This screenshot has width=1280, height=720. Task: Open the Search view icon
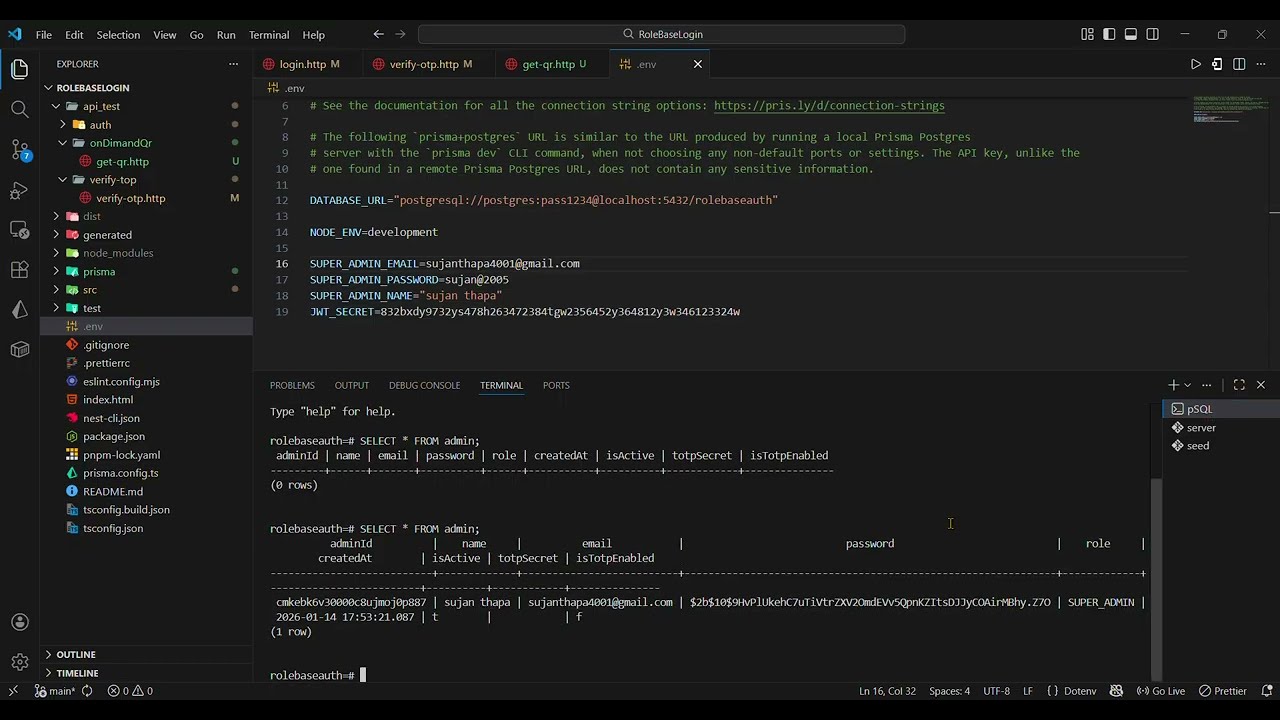[20, 109]
